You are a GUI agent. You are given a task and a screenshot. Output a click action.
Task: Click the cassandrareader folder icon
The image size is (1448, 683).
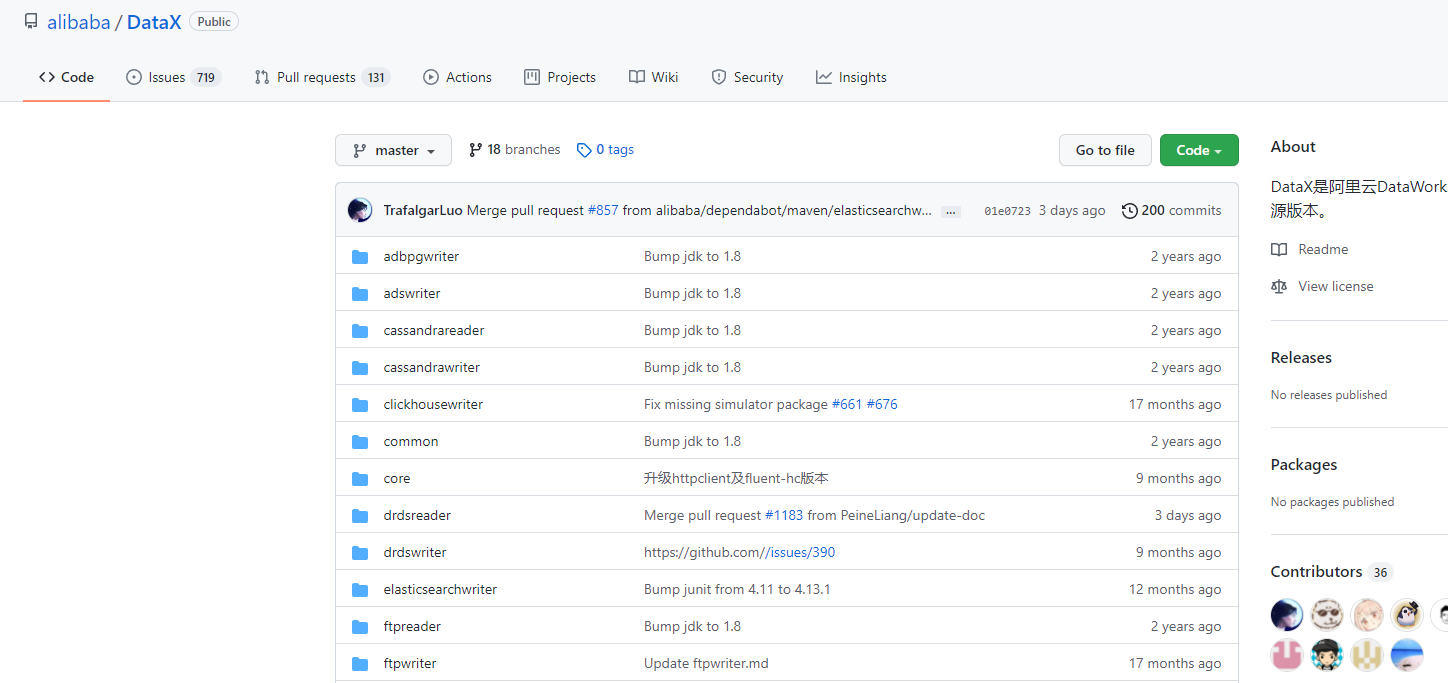(360, 331)
